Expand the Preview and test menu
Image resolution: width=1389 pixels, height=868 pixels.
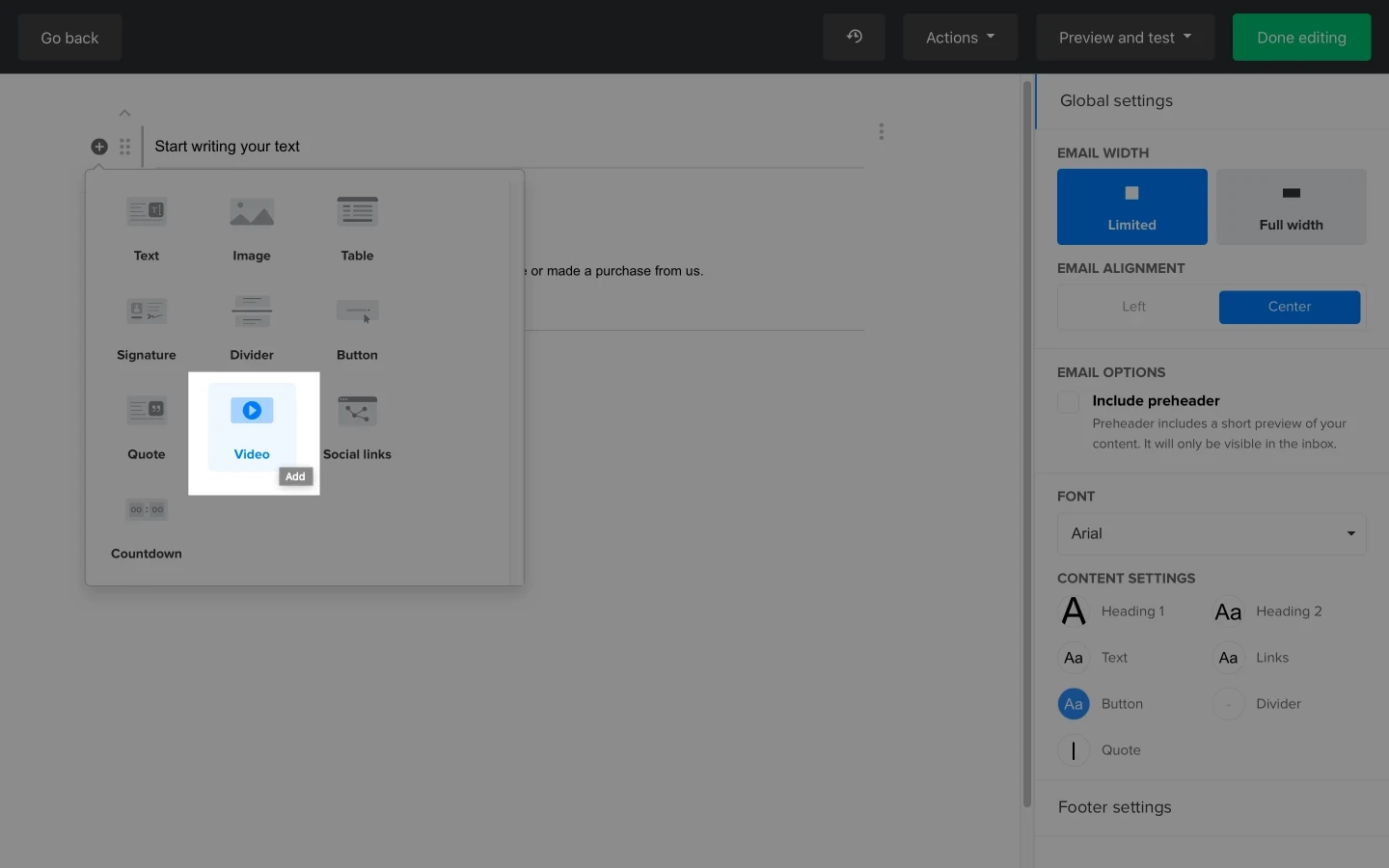click(x=1125, y=37)
